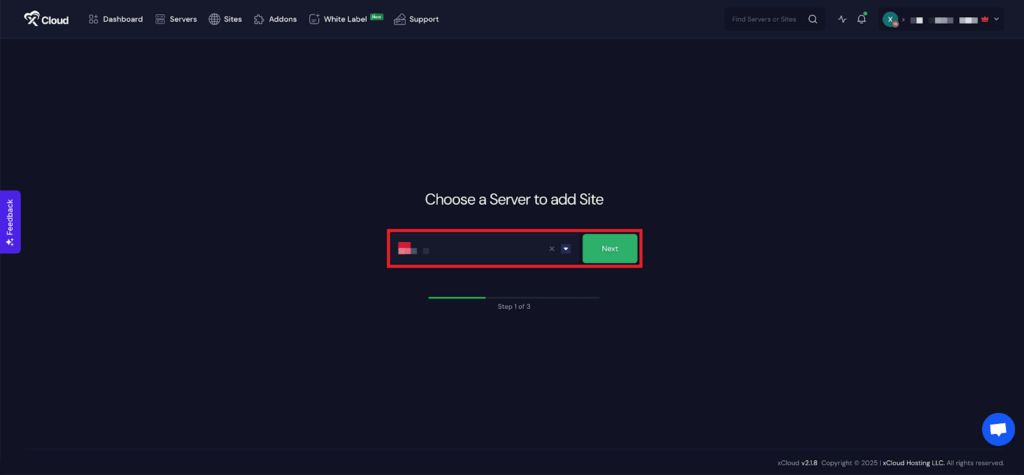Click the user avatar icon
This screenshot has height=475, width=1024.
tap(890, 19)
